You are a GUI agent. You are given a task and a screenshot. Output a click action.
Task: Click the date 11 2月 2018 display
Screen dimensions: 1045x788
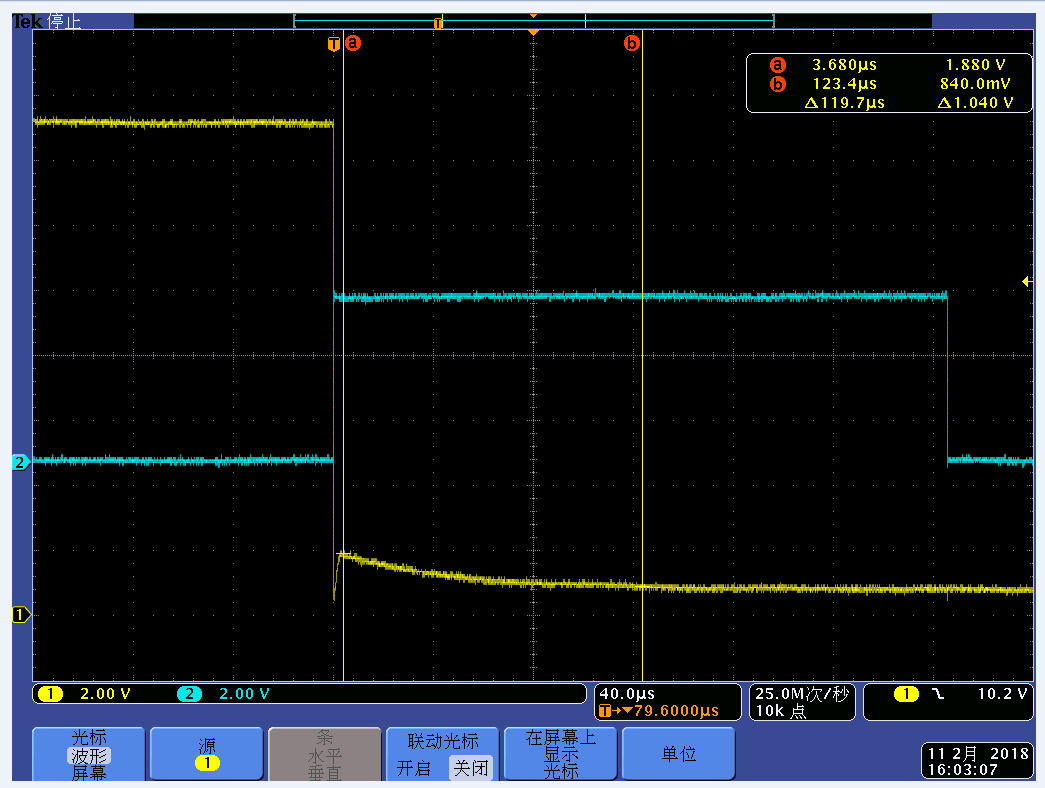click(978, 754)
